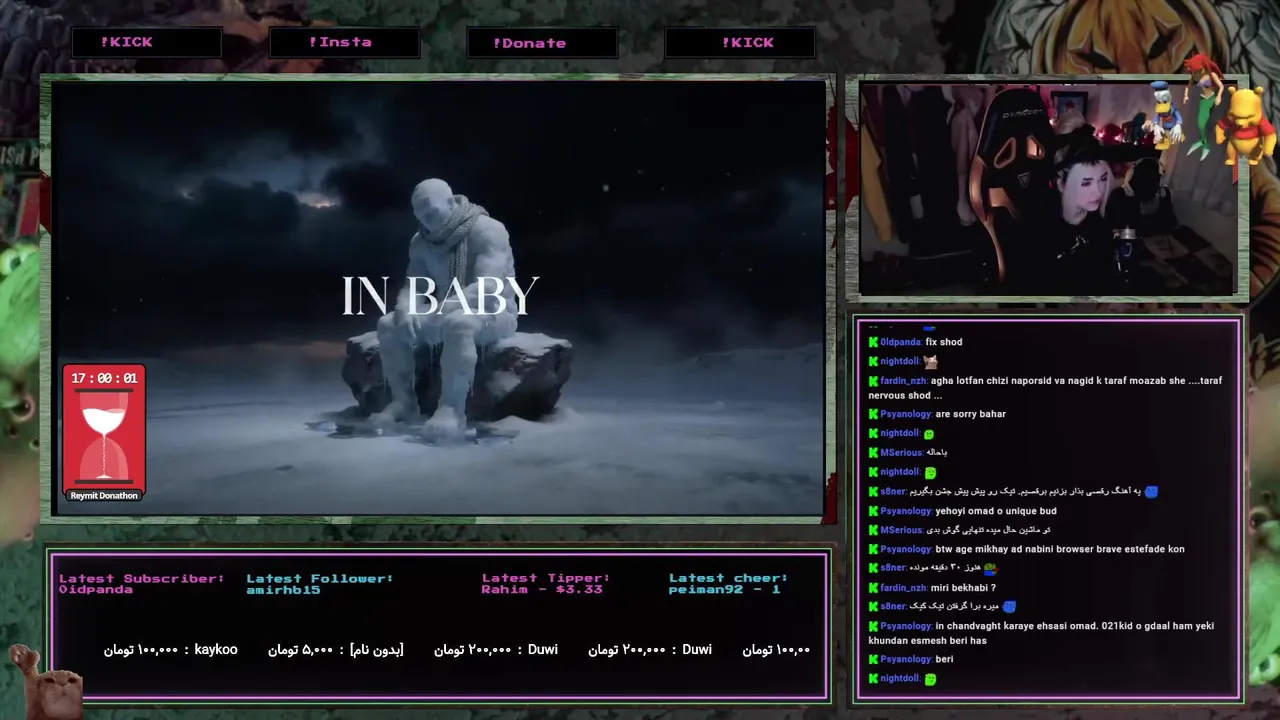1280x720 pixels.
Task: Click Kick badge on "yehoyi omad o unique bud"
Action: 873,511
